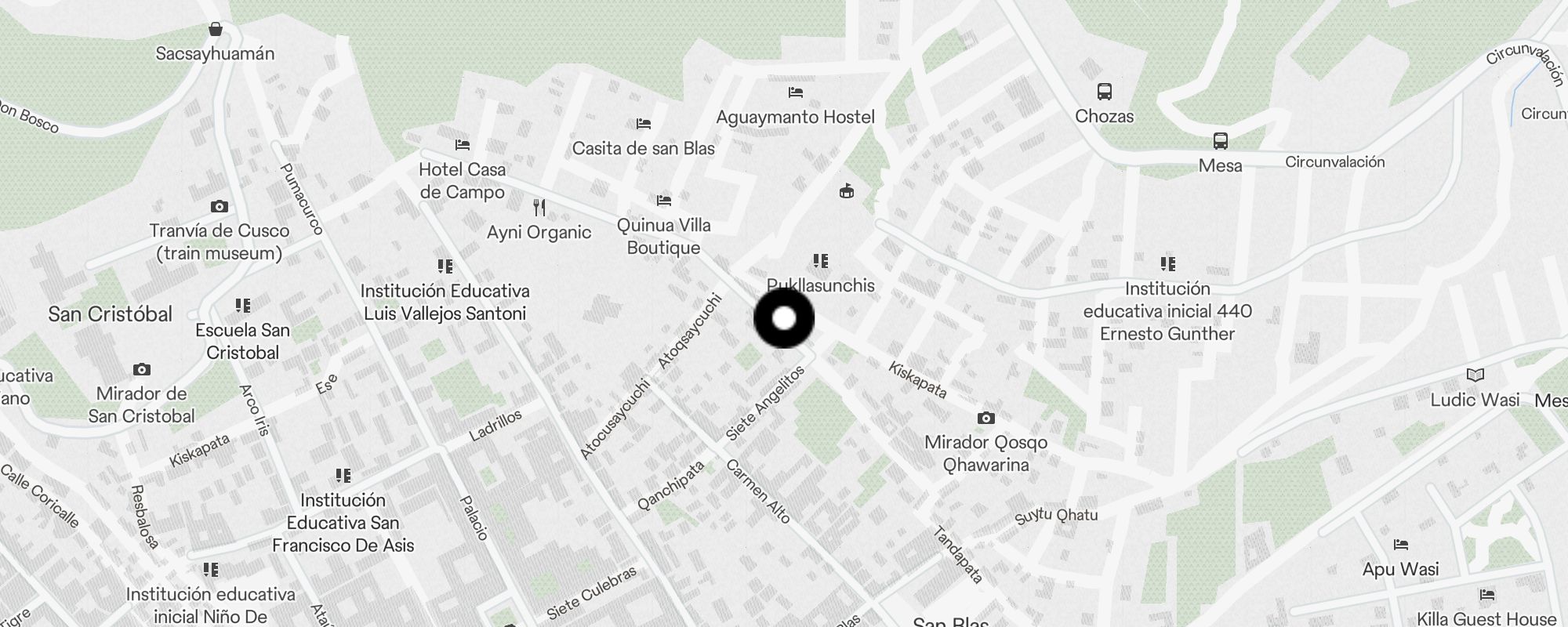Click the Pukllasunchis school icon
Image resolution: width=1568 pixels, height=627 pixels.
click(x=821, y=261)
